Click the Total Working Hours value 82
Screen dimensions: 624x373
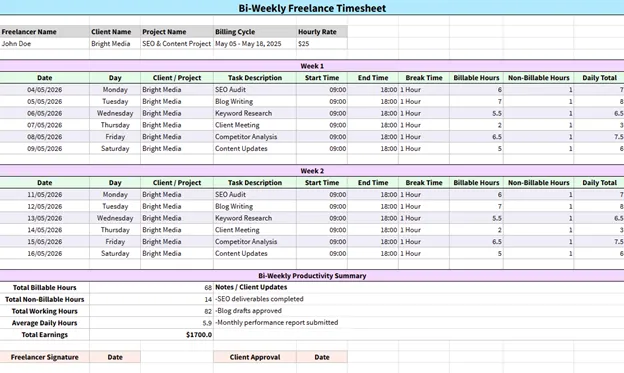[x=151, y=311]
